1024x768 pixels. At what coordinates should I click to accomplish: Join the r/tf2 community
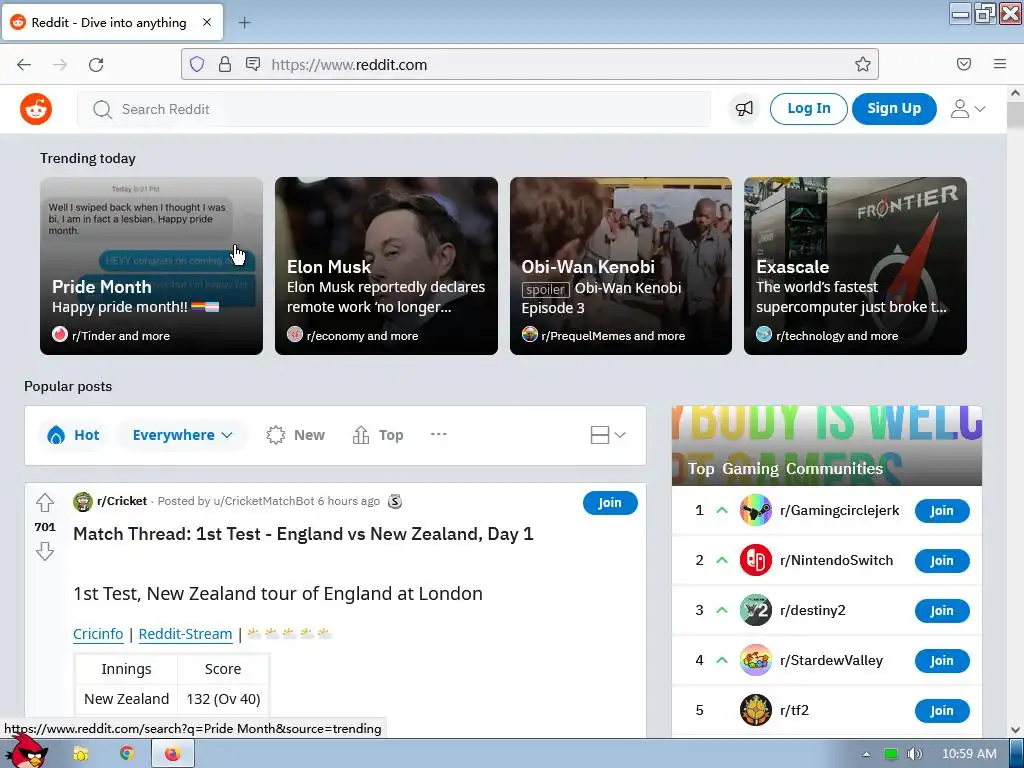[942, 711]
